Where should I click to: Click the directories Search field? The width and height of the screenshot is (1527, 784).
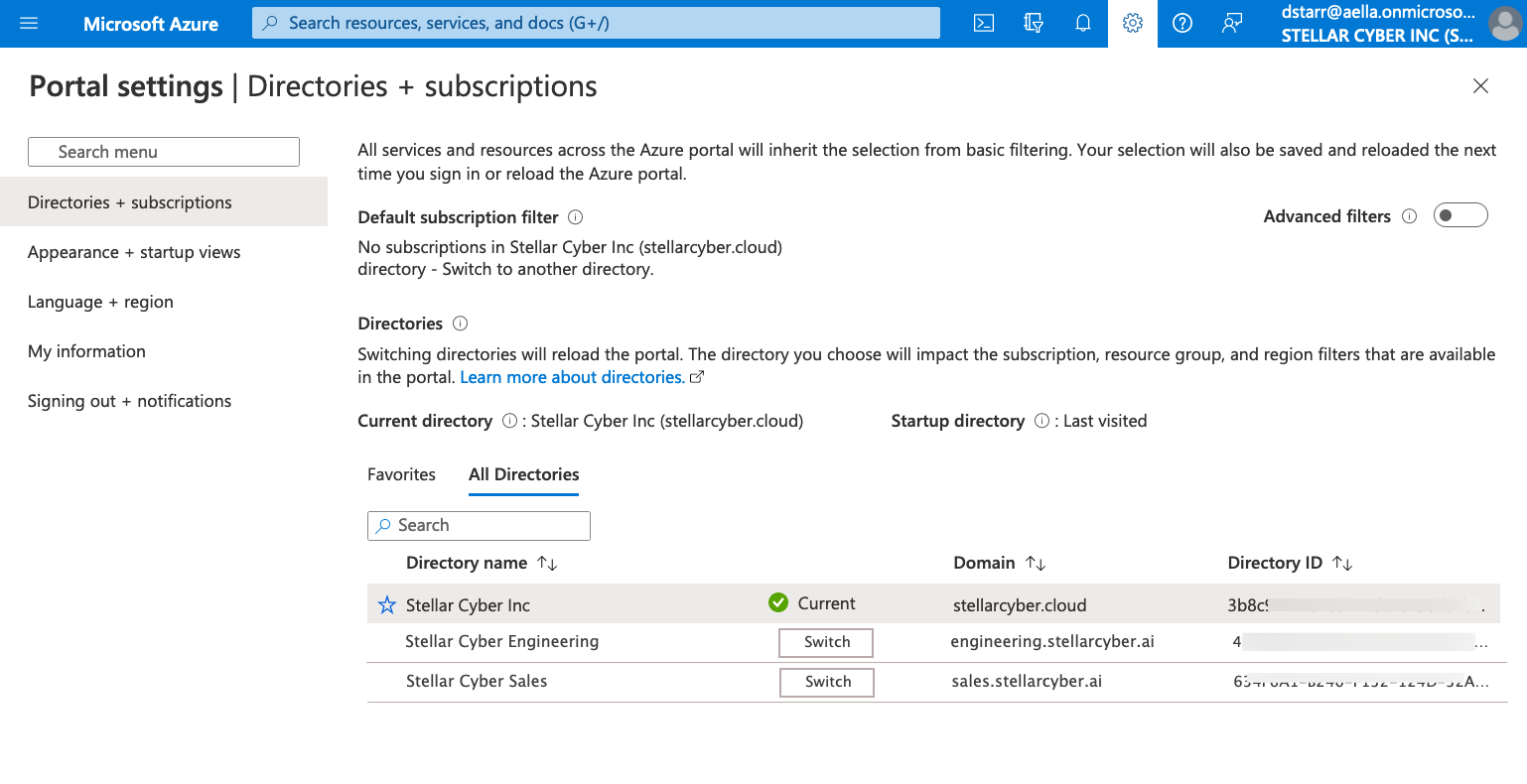coord(479,525)
